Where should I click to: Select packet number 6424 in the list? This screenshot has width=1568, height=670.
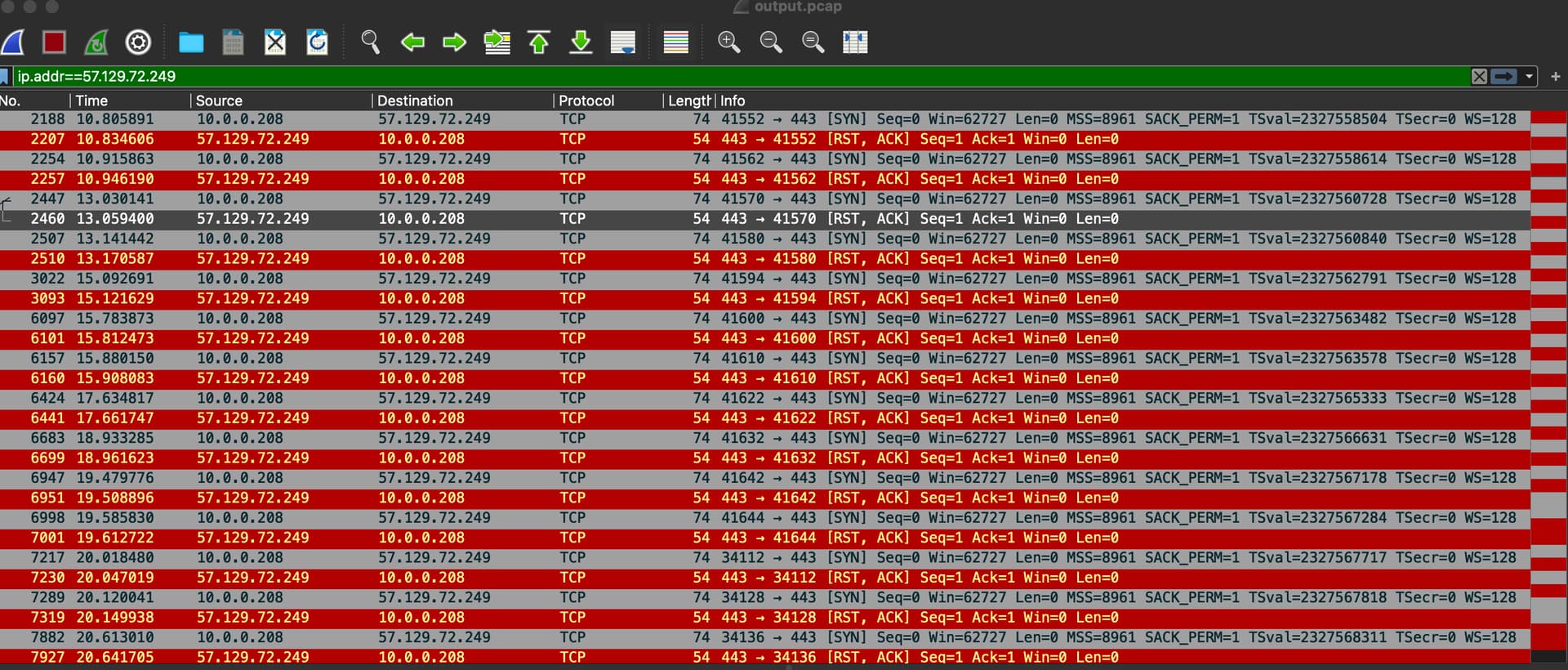(x=765, y=398)
